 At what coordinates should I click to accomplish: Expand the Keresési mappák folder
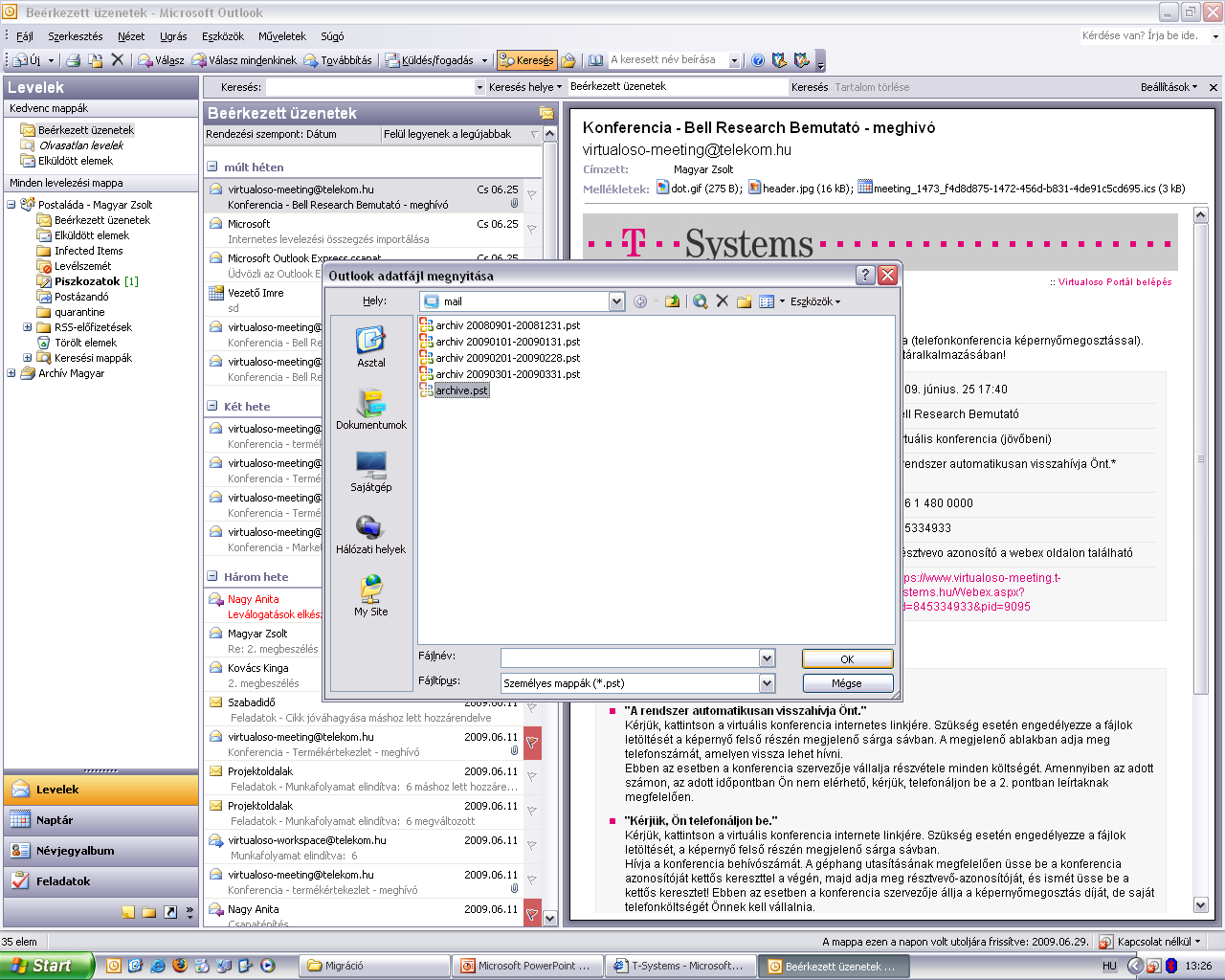(28, 358)
